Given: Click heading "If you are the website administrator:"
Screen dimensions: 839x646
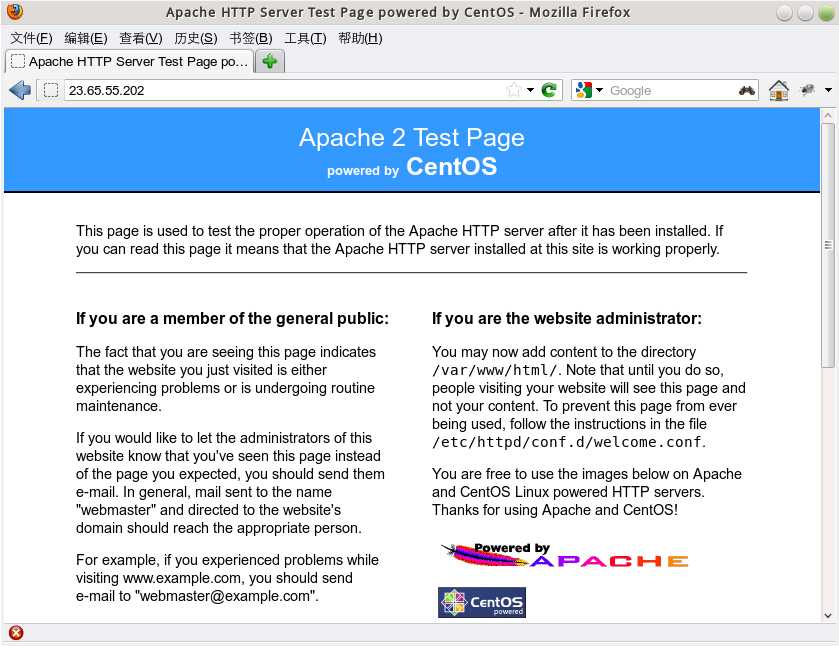Looking at the screenshot, I should (567, 318).
